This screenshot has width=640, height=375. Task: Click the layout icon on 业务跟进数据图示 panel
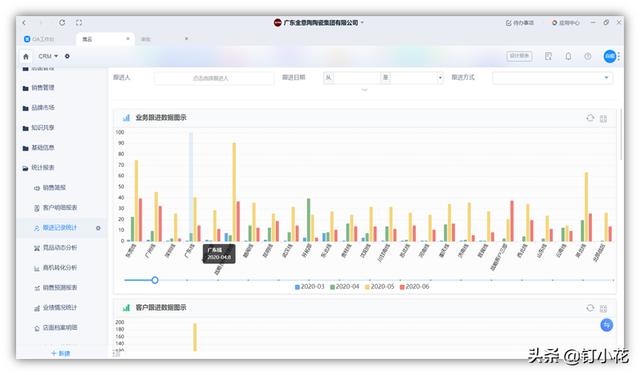click(604, 118)
